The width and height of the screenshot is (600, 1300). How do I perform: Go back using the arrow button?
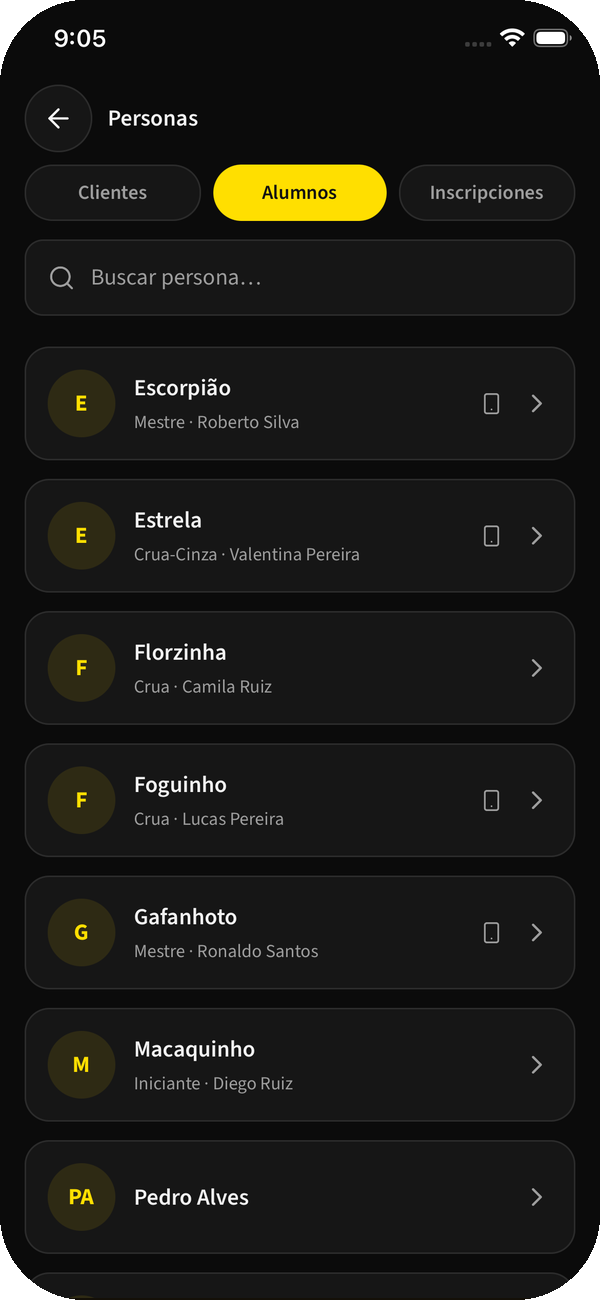point(58,118)
